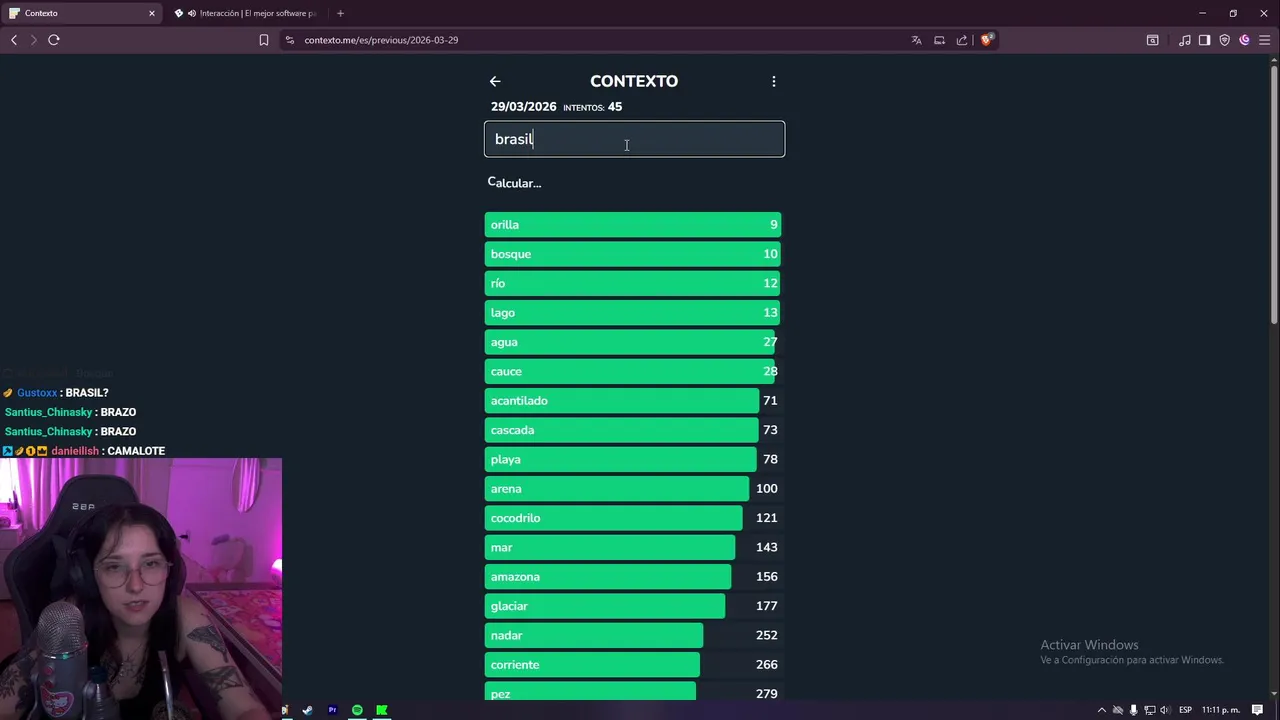1280x720 pixels.
Task: Open the volume control in system tray
Action: (x=1164, y=710)
